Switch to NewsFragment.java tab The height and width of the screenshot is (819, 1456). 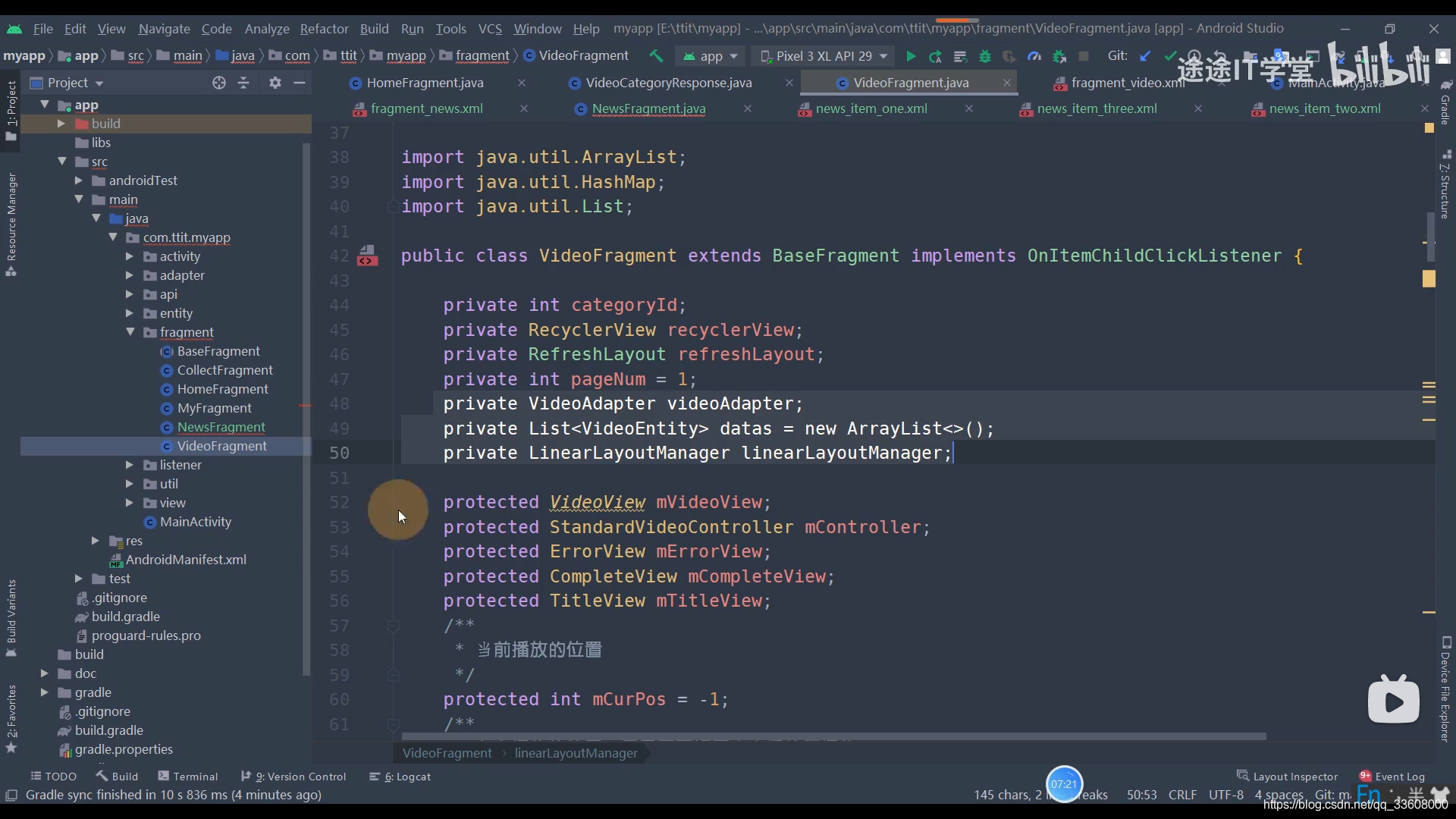point(648,108)
